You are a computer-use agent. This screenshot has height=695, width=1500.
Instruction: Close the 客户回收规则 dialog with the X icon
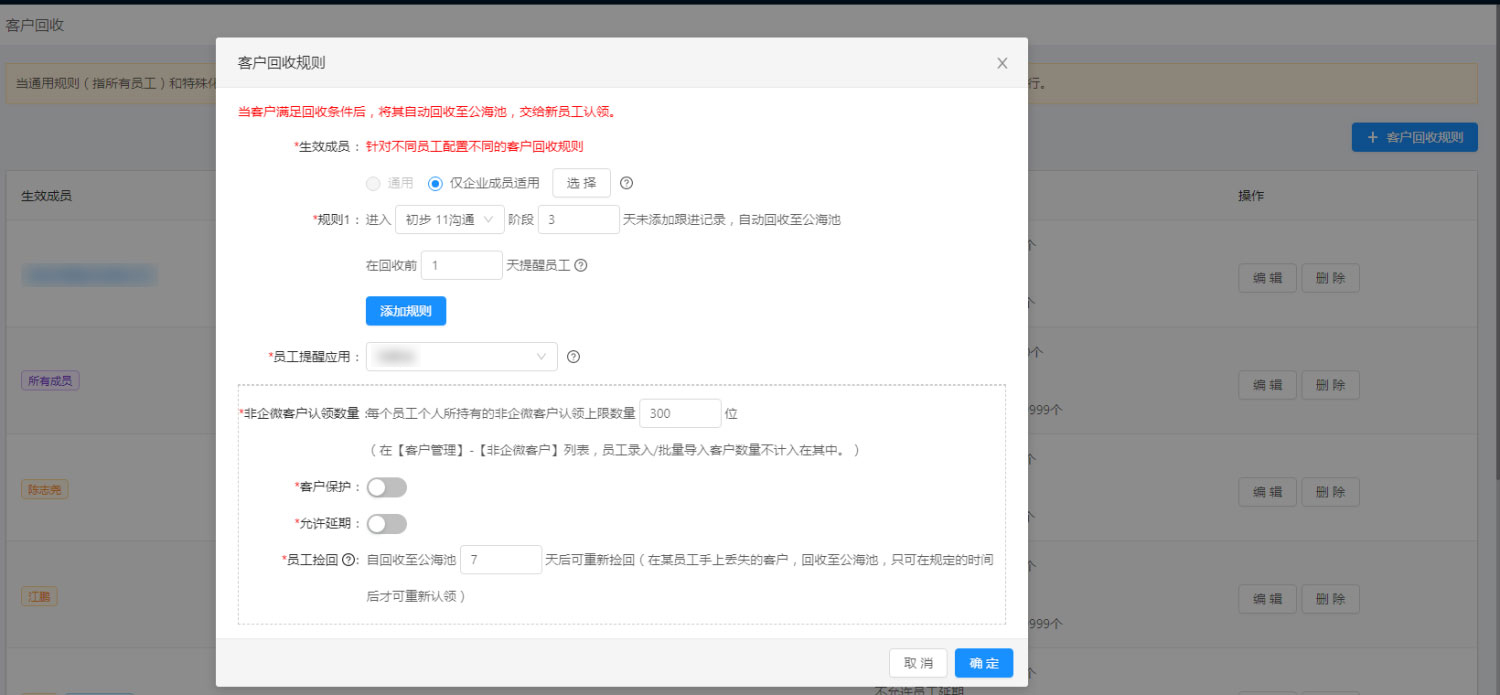coord(1002,63)
